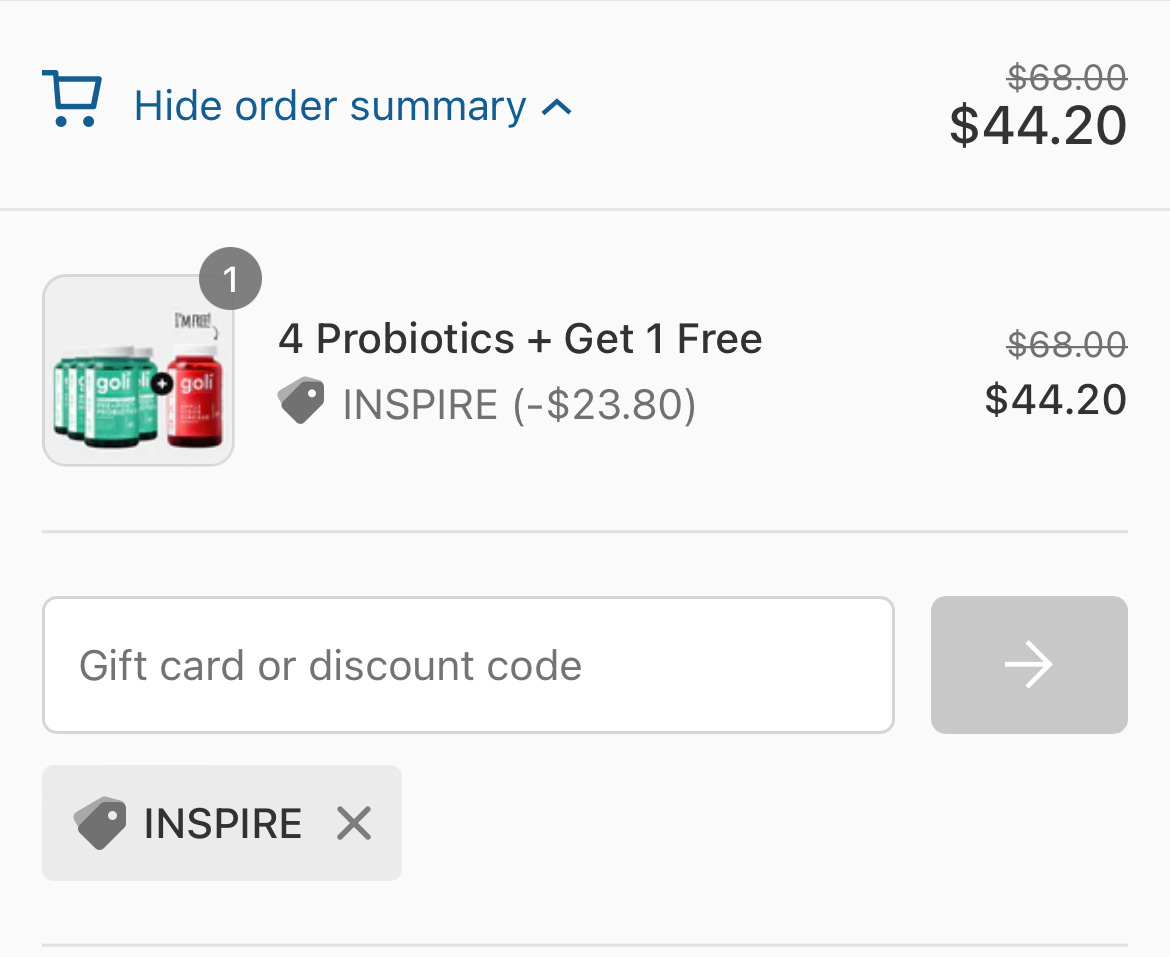Click the shopping cart icon
This screenshot has height=957, width=1170.
[x=71, y=99]
